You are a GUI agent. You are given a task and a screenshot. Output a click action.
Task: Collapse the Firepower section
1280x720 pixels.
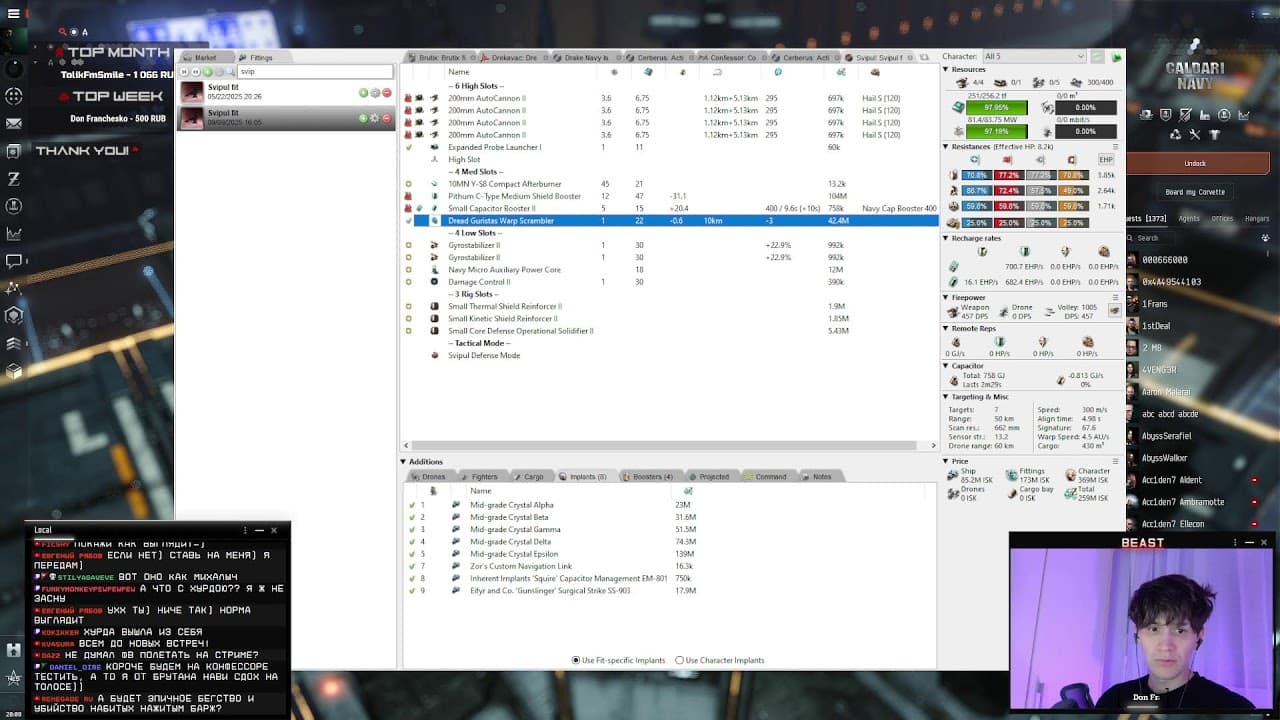pyautogui.click(x=946, y=298)
